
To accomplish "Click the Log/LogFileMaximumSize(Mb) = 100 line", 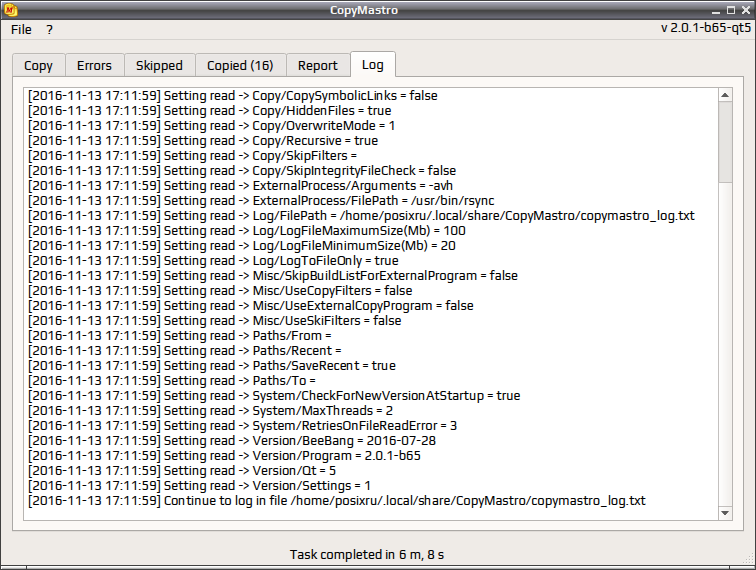I will pyautogui.click(x=247, y=230).
